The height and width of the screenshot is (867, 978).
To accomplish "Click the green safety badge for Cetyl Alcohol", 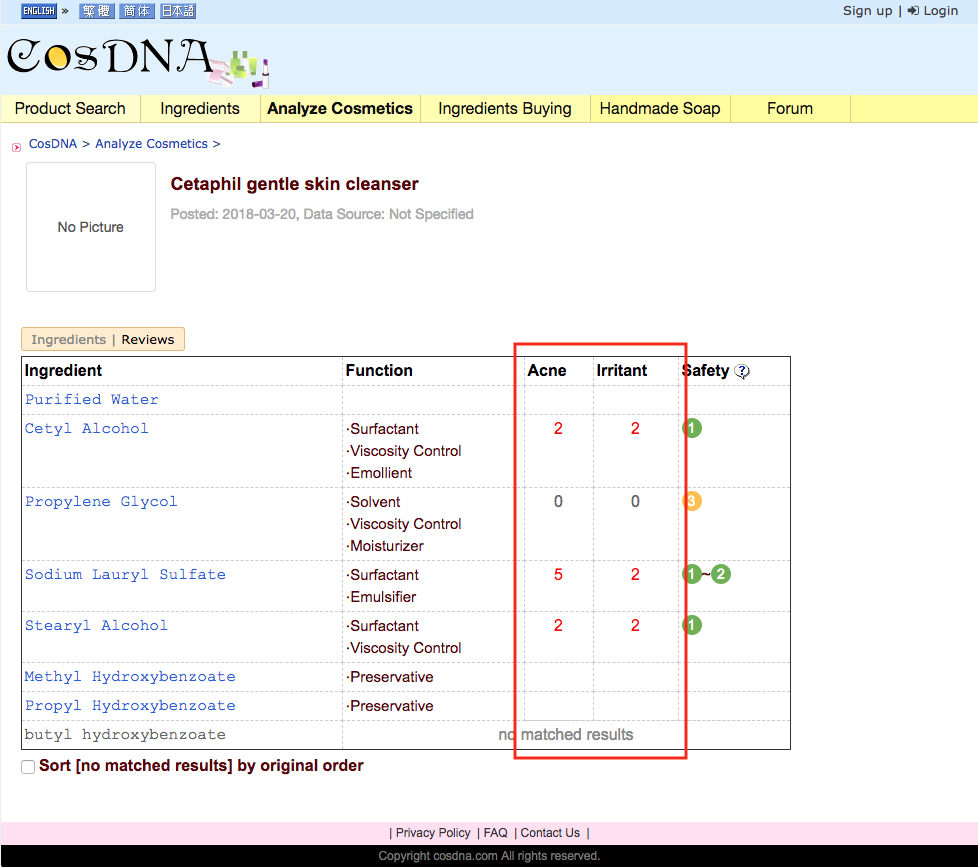I will pos(692,429).
